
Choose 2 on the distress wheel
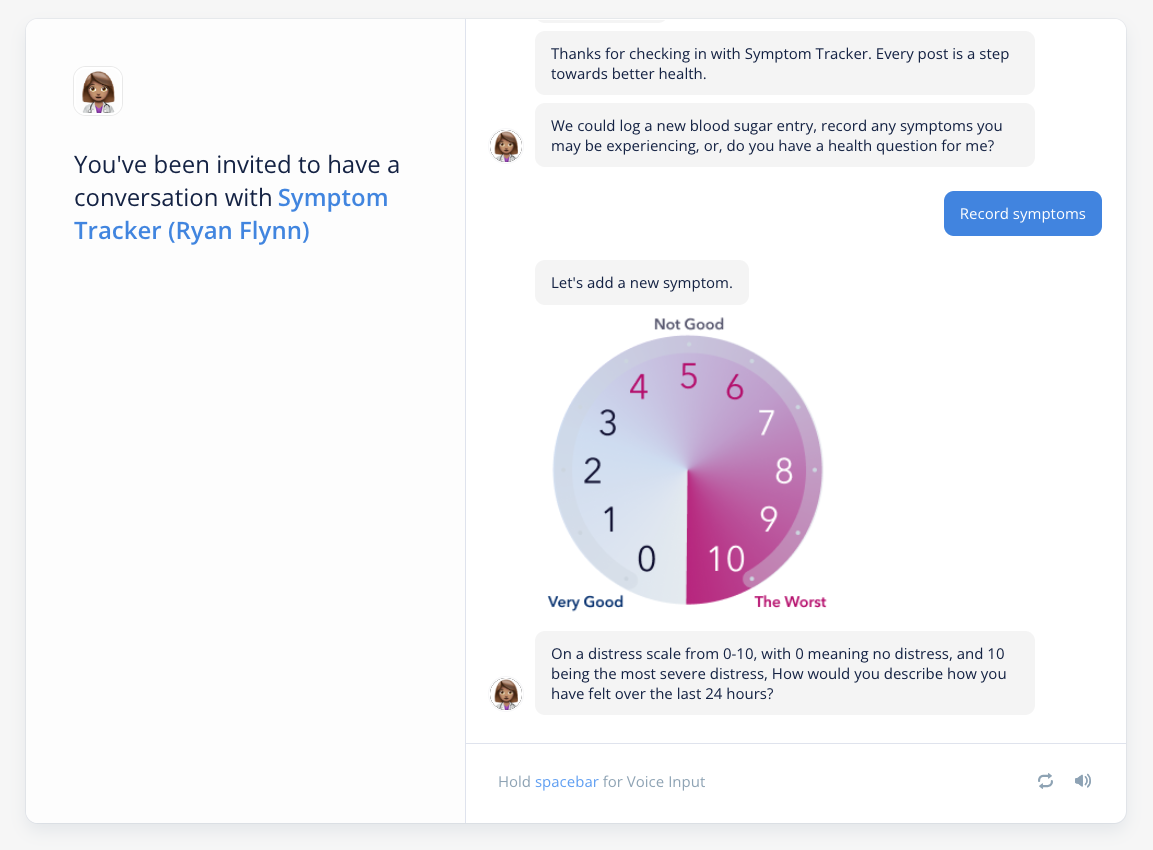[x=593, y=471]
